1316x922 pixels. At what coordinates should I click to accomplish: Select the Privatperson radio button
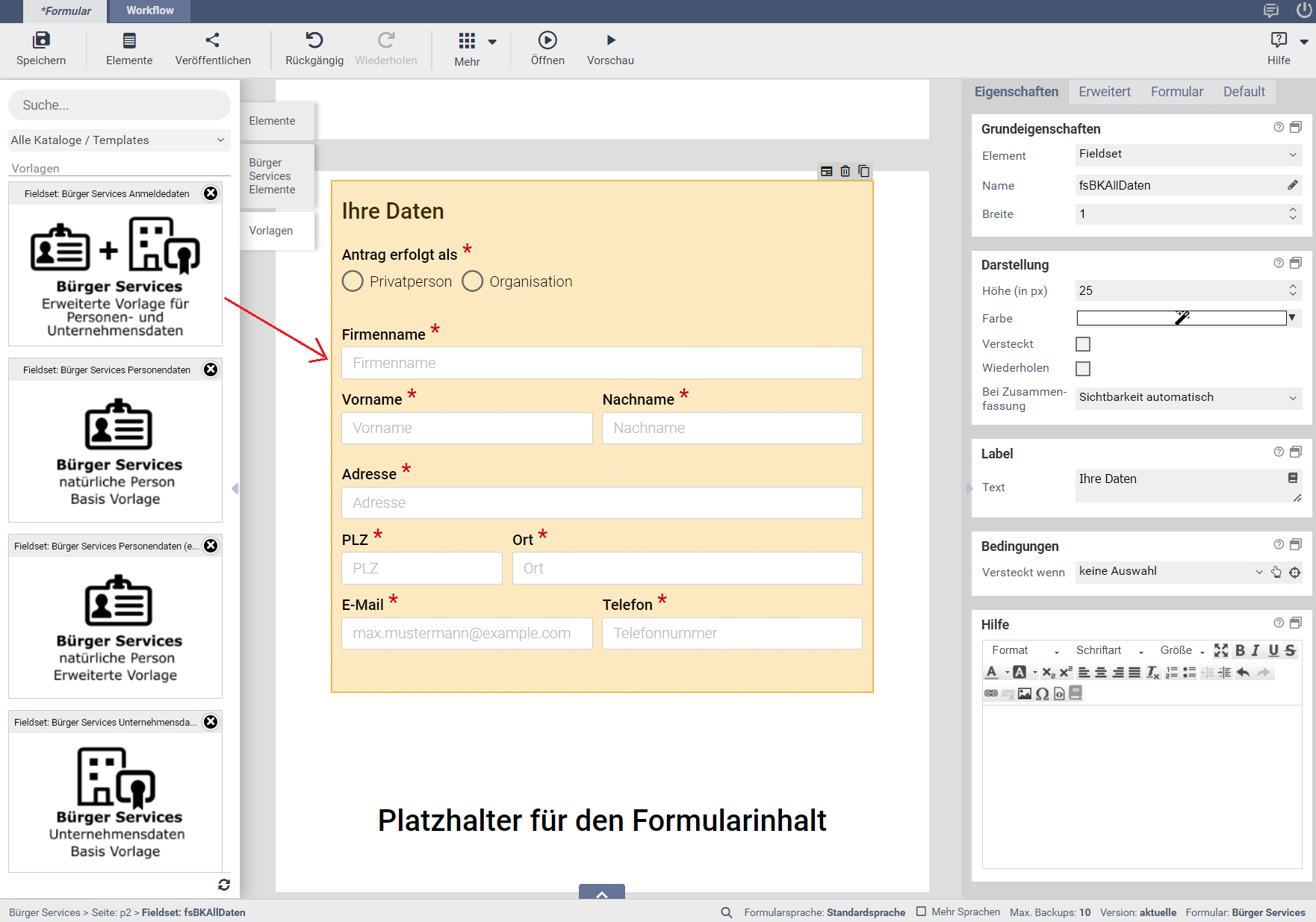pos(353,281)
